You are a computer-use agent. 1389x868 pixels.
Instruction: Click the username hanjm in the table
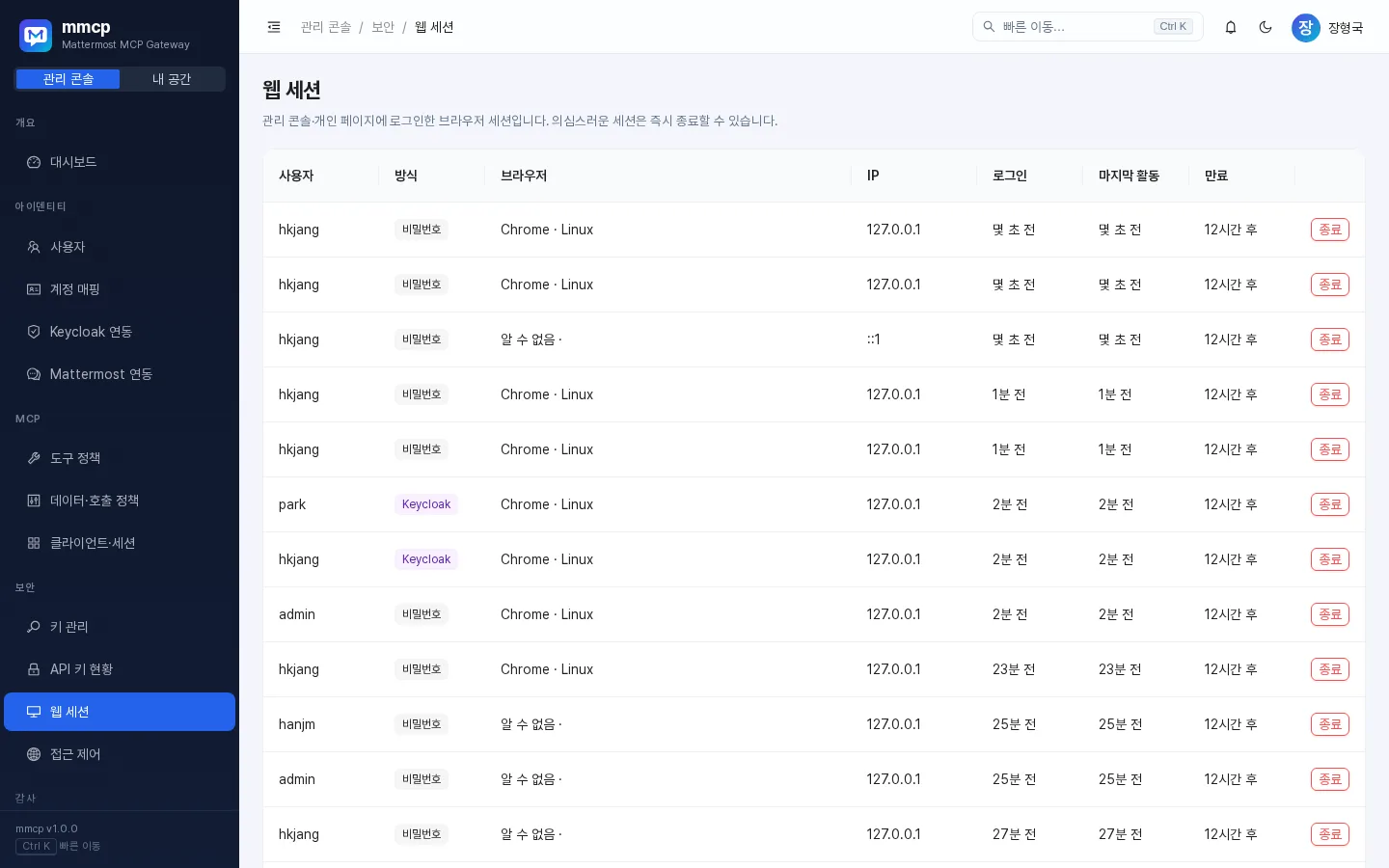297,724
